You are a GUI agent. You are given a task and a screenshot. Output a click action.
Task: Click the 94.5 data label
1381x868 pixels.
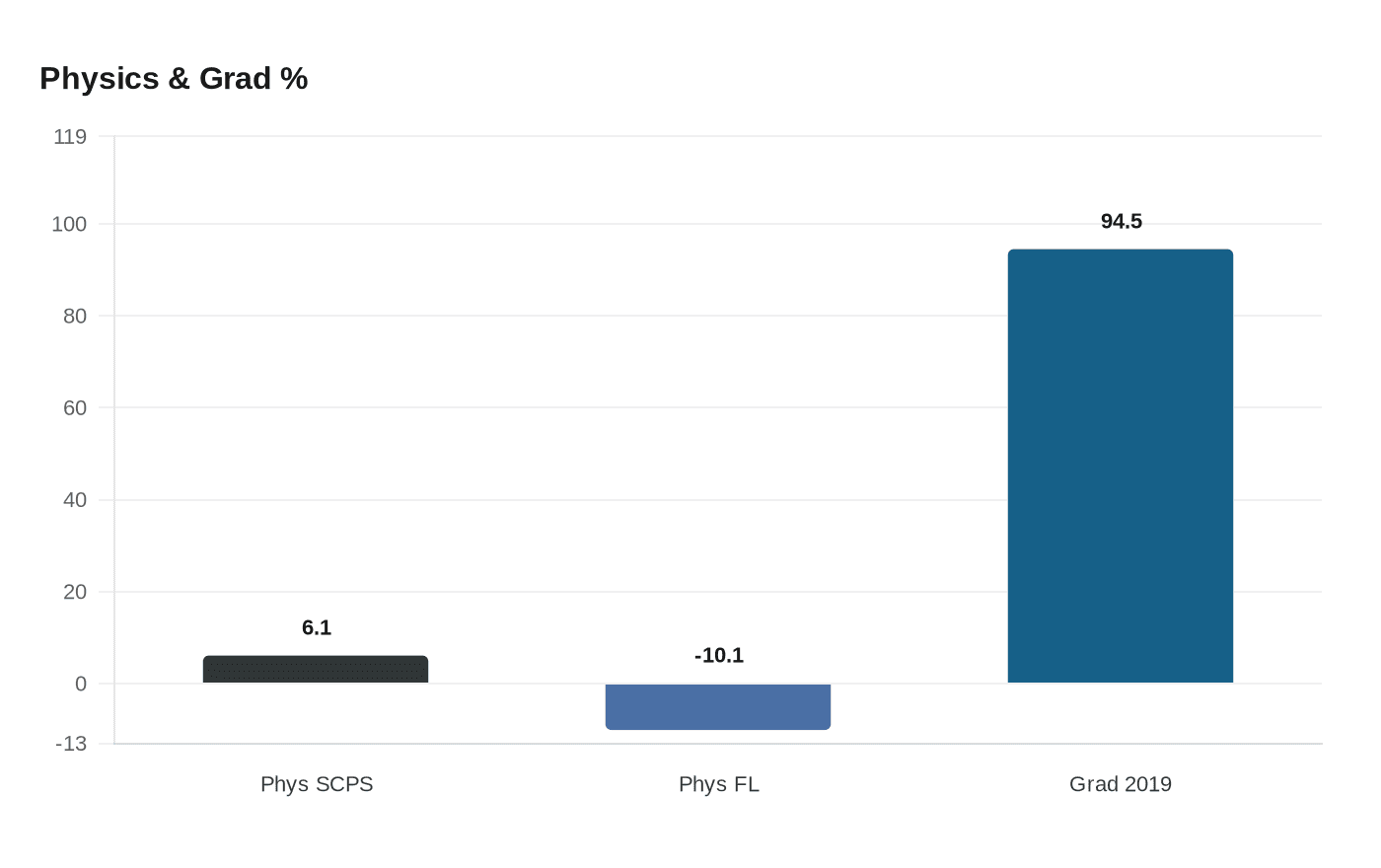coord(1122,222)
